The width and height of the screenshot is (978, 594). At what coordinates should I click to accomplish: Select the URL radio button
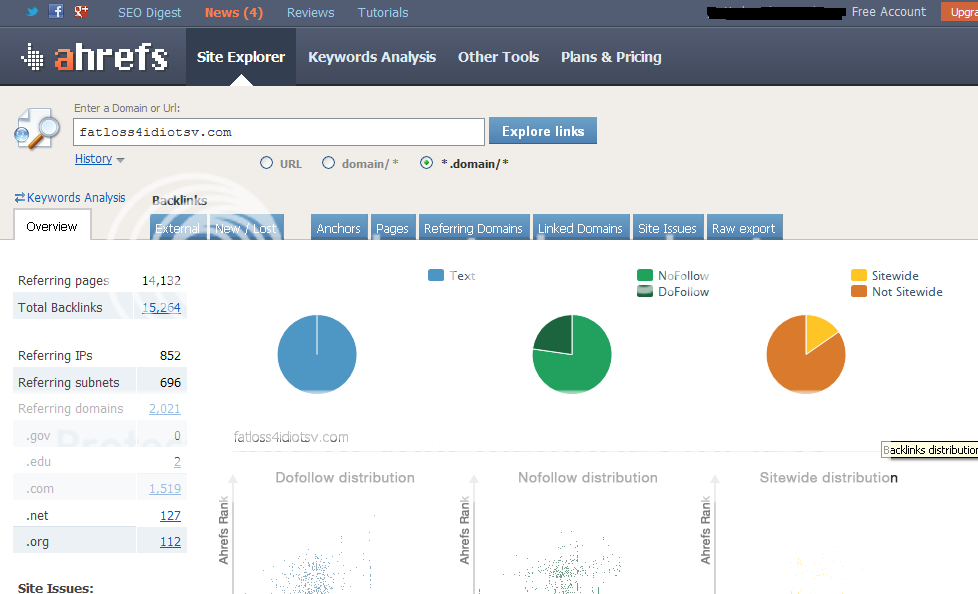(266, 163)
